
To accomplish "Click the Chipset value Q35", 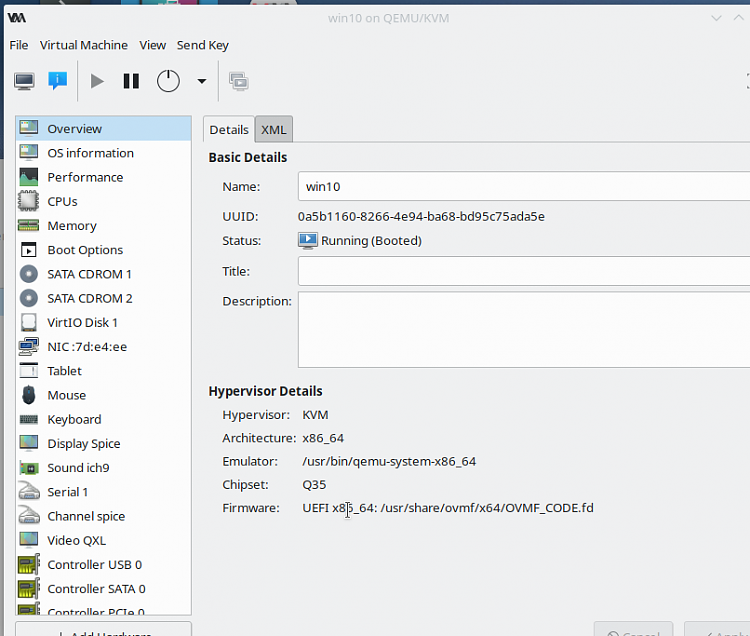I will [314, 485].
